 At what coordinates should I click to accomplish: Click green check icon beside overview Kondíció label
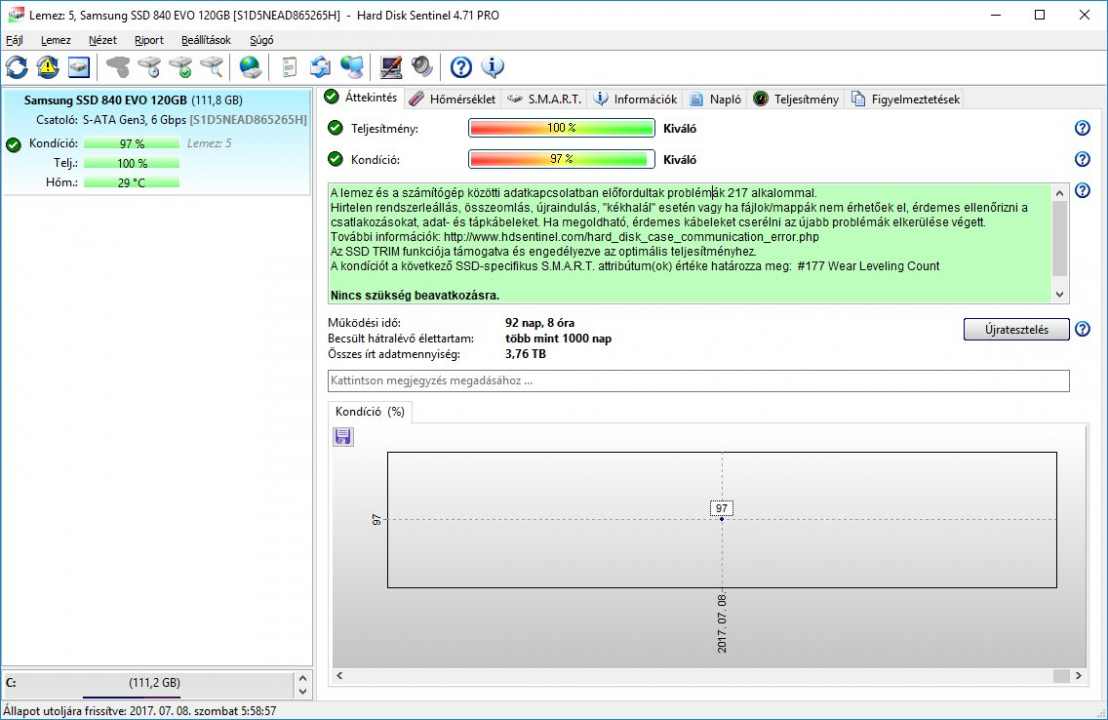pos(335,159)
